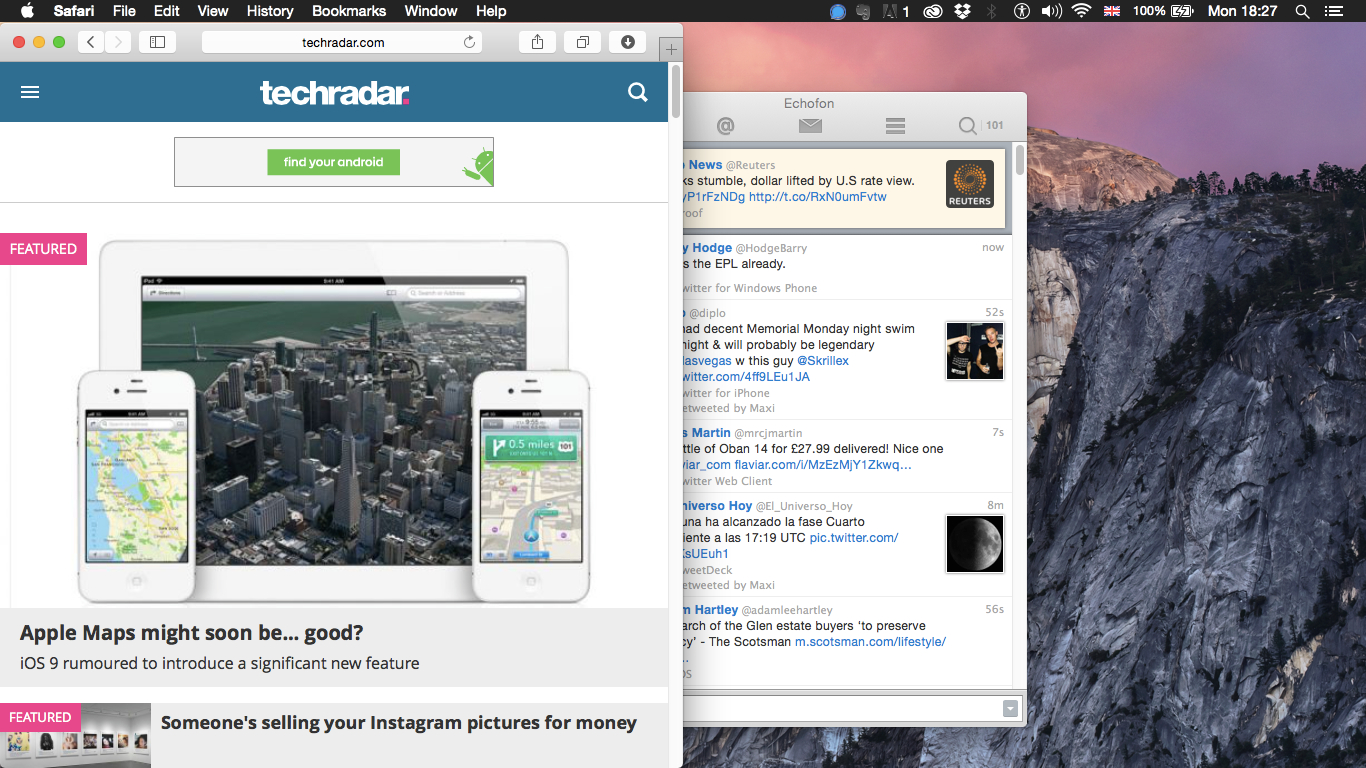Screen dimensions: 1366x768
Task: Open the volume control icon
Action: click(x=1051, y=11)
